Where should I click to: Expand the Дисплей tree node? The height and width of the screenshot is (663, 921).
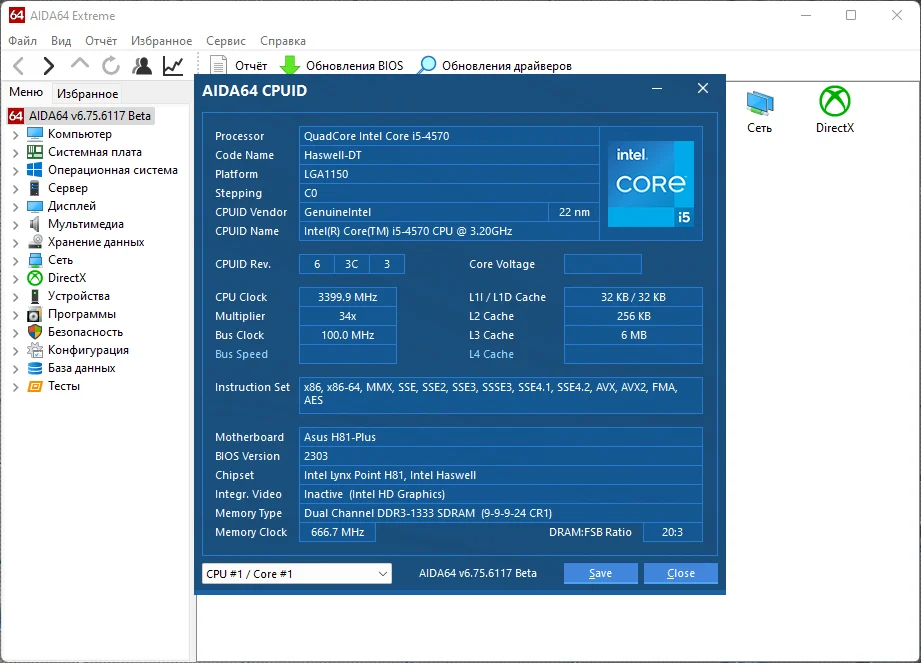(x=15, y=207)
